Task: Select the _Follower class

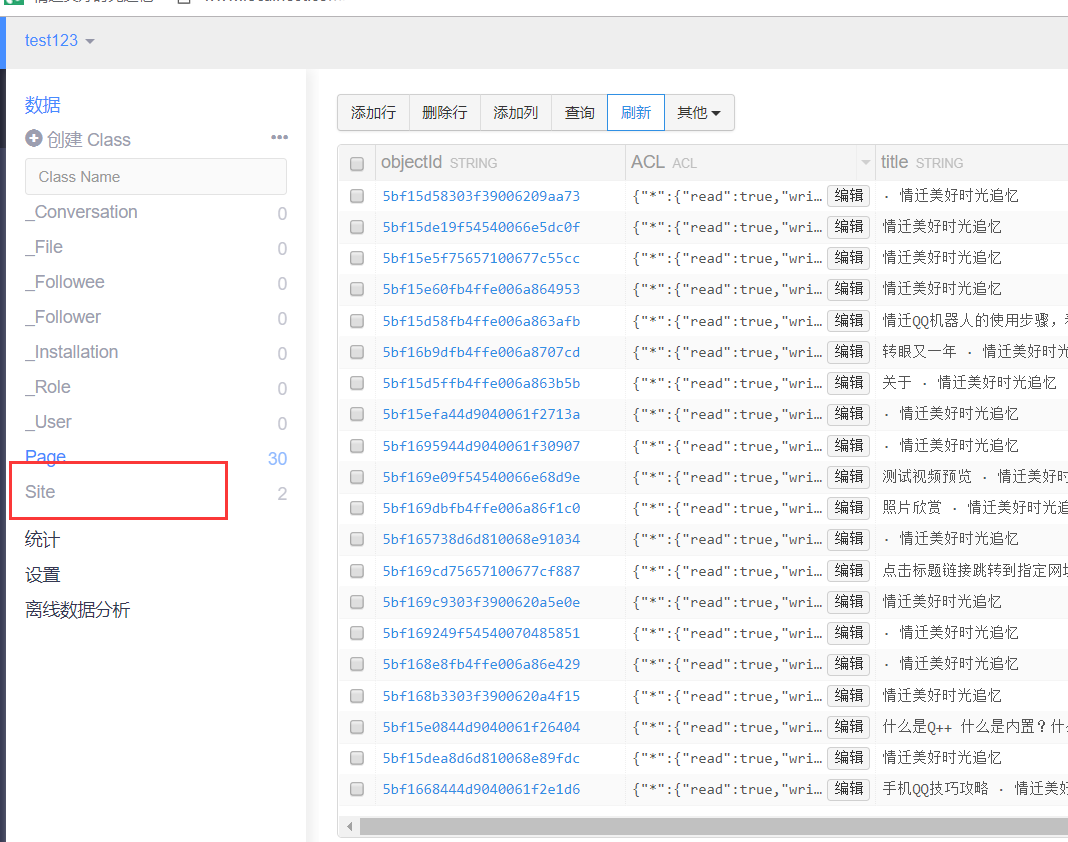Action: [63, 317]
